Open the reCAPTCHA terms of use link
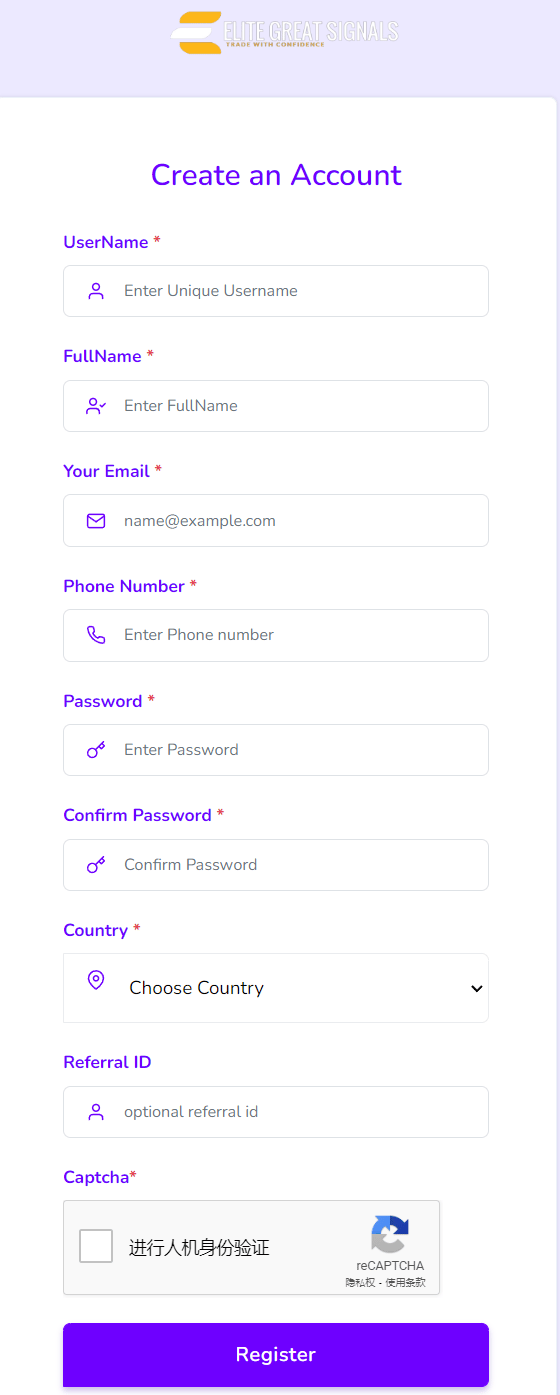The height and width of the screenshot is (1395, 560). (405, 1282)
